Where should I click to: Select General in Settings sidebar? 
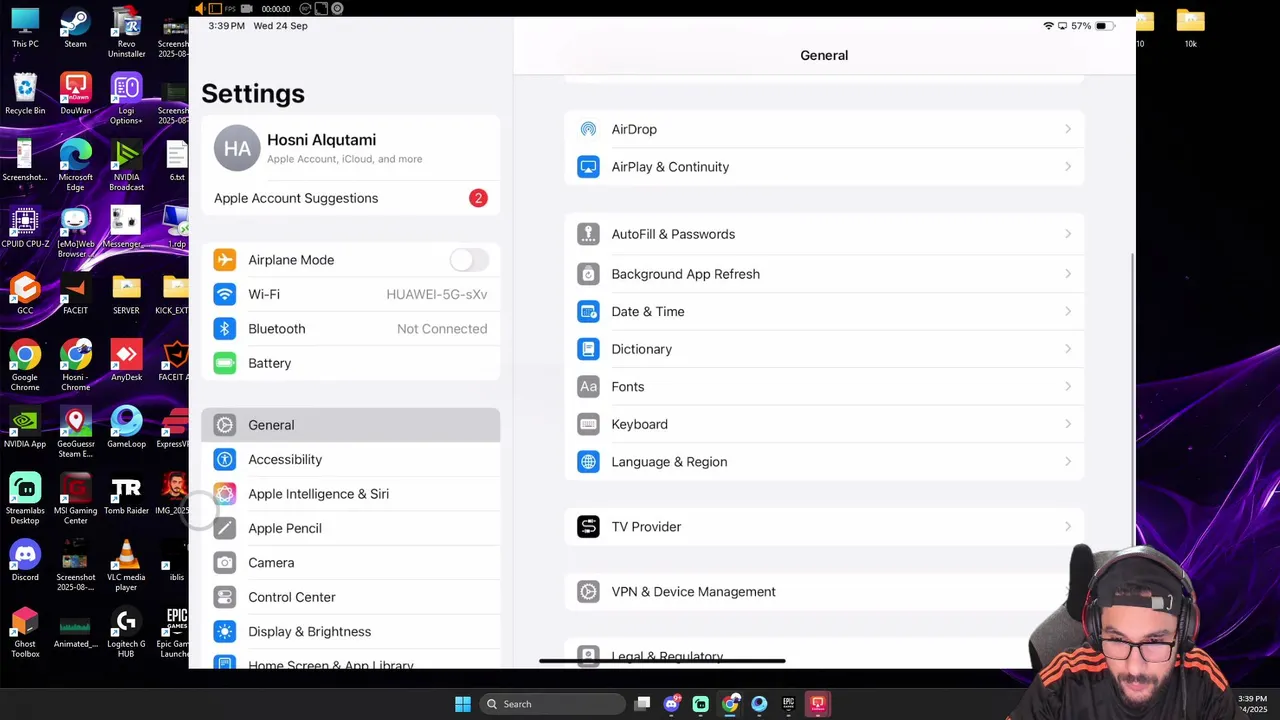[x=350, y=425]
